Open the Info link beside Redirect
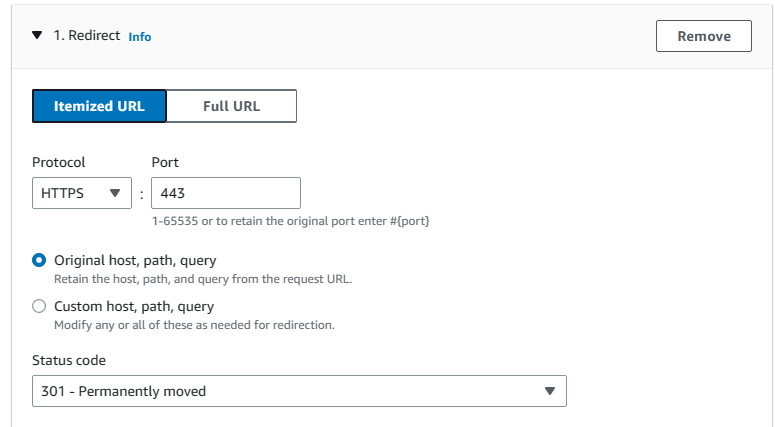Image resolution: width=775 pixels, height=427 pixels. (140, 37)
